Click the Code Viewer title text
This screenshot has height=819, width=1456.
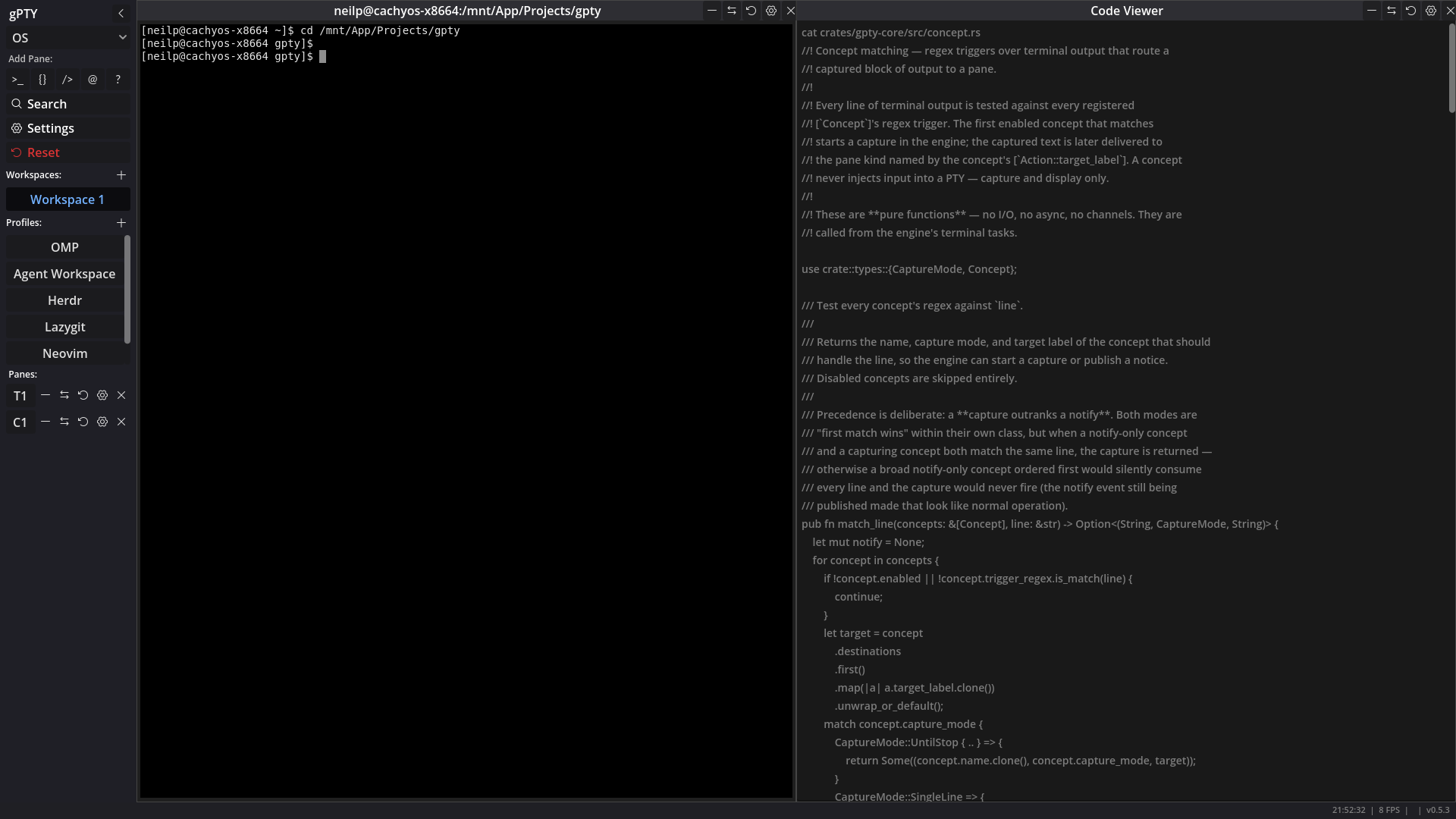(1126, 11)
